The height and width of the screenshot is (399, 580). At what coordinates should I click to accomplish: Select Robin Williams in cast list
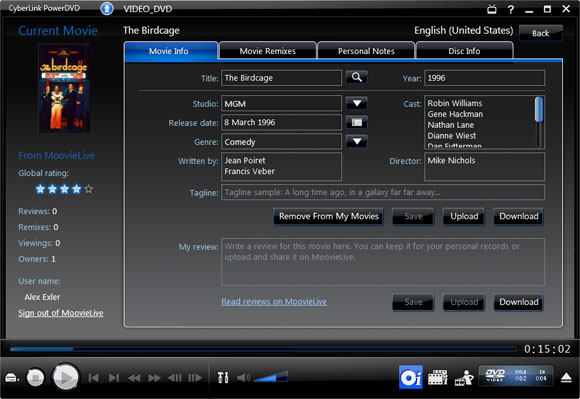[455, 103]
